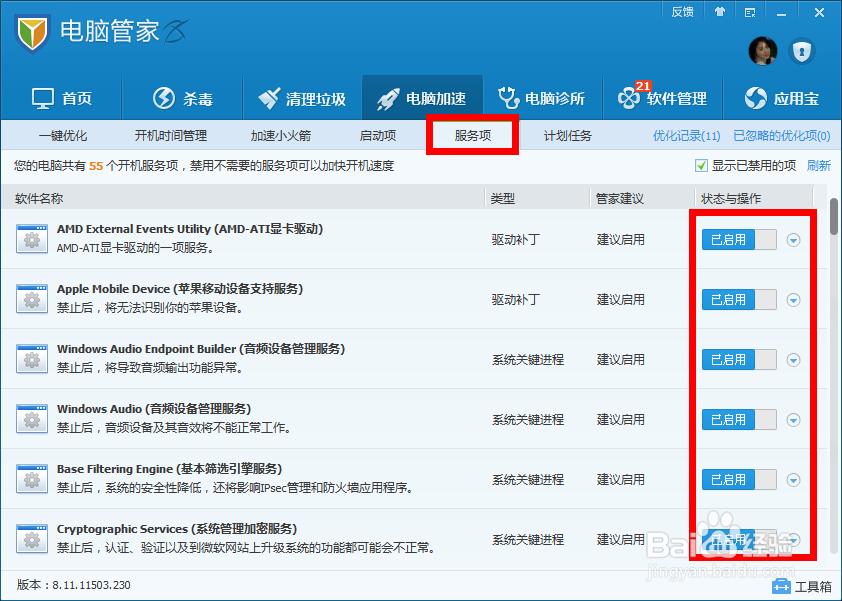Image resolution: width=842 pixels, height=601 pixels.
Task: Switch to 加速小火箭 tab
Action: click(281, 135)
